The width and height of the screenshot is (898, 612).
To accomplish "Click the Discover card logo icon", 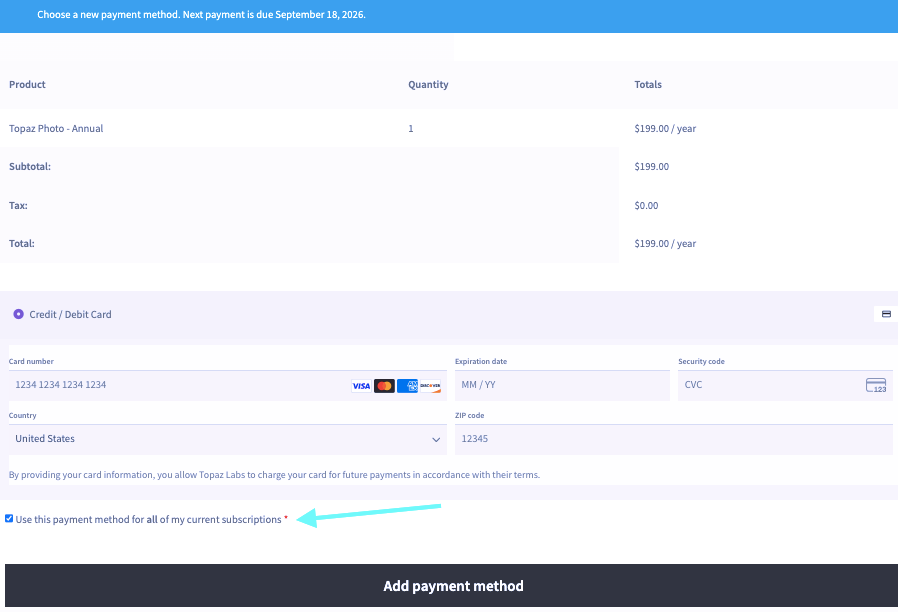I will (x=430, y=386).
